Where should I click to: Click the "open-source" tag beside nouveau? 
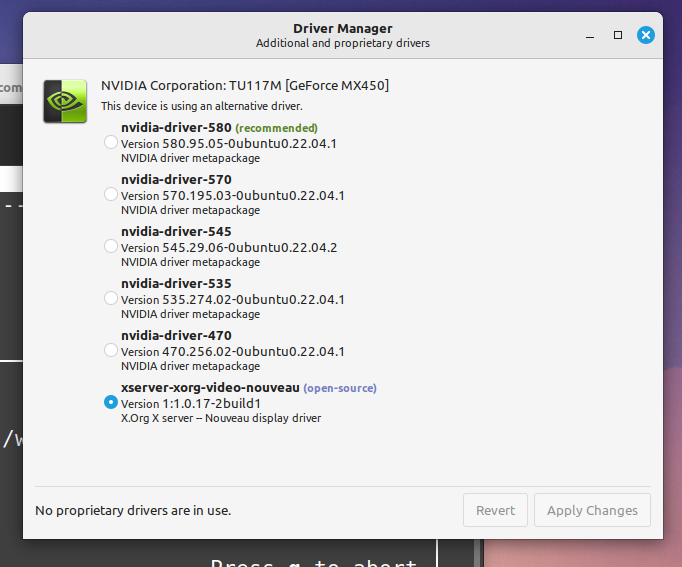tap(340, 388)
